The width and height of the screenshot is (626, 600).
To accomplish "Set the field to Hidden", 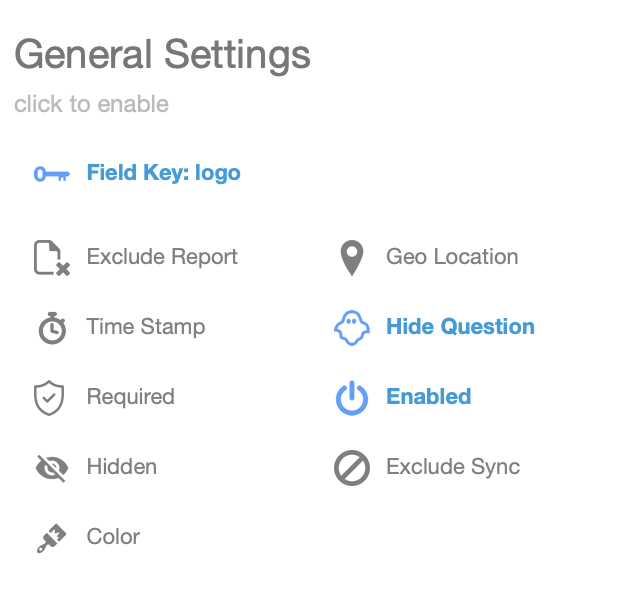I will pyautogui.click(x=121, y=467).
